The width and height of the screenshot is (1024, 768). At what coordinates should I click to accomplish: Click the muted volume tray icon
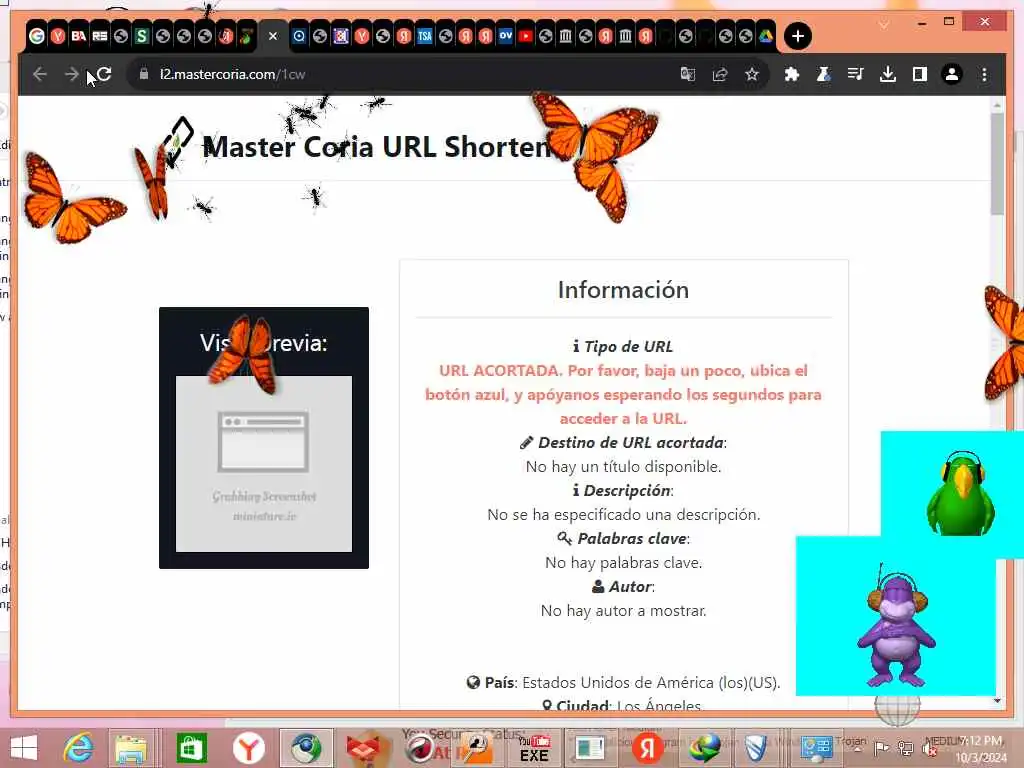tap(930, 748)
